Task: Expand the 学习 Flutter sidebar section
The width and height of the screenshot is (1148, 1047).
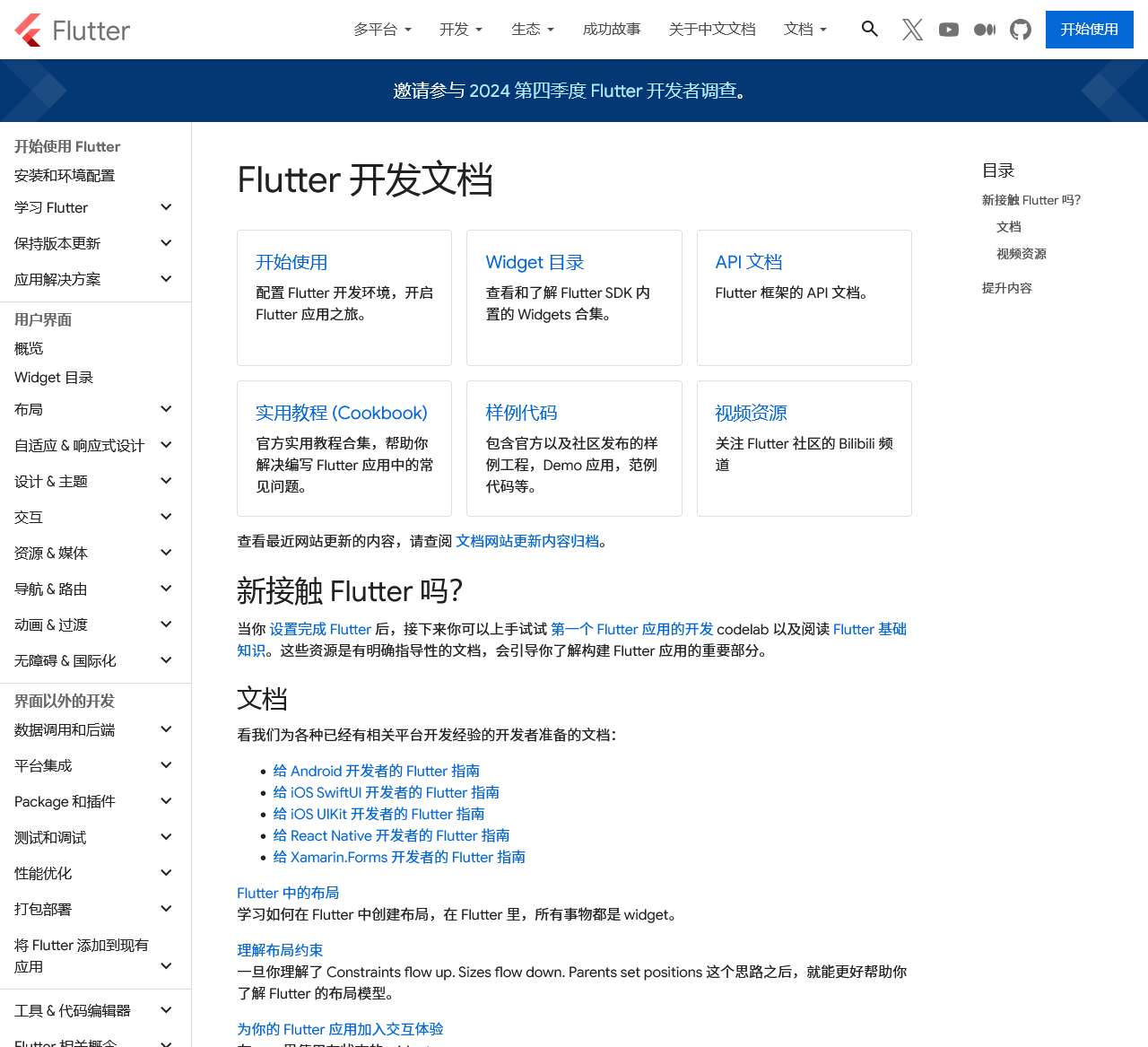Action: (94, 207)
